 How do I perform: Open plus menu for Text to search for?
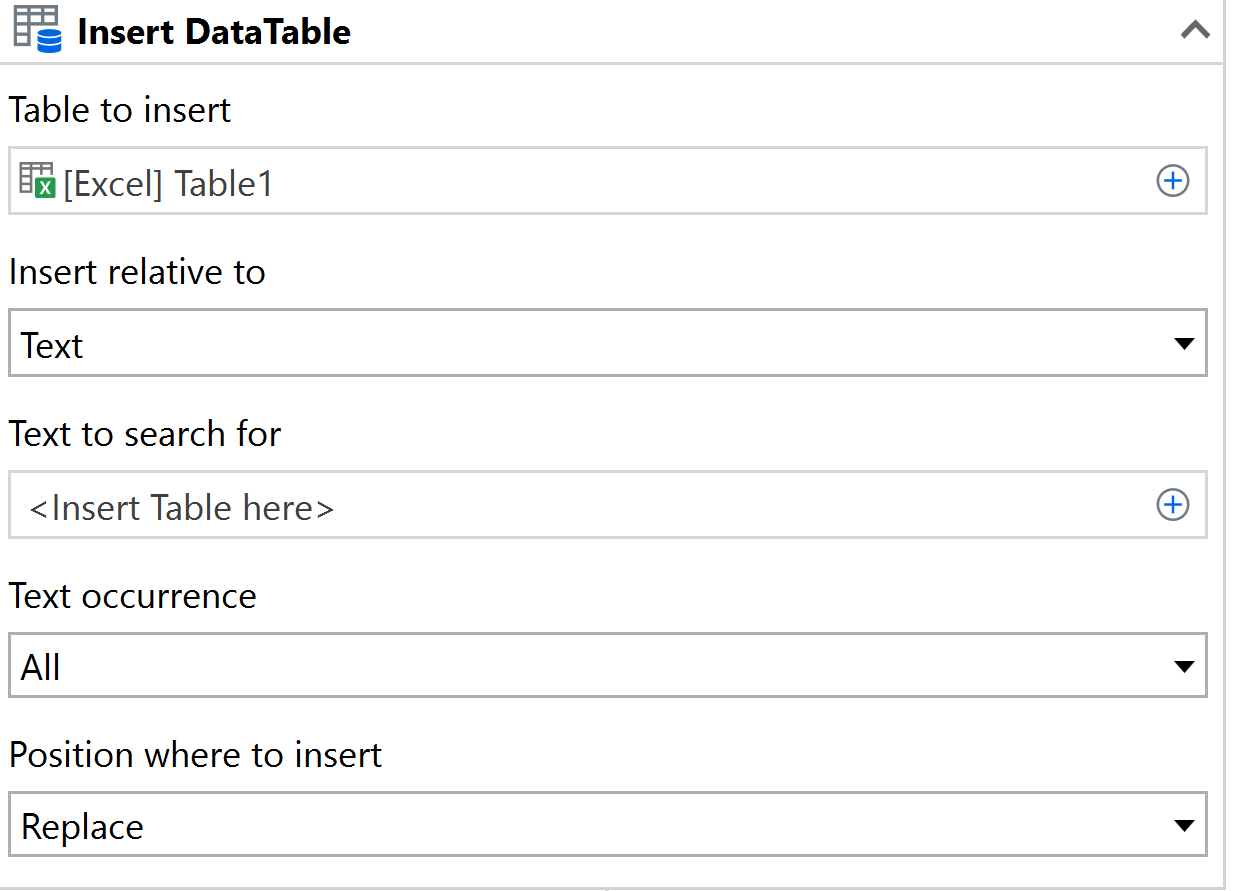1172,505
